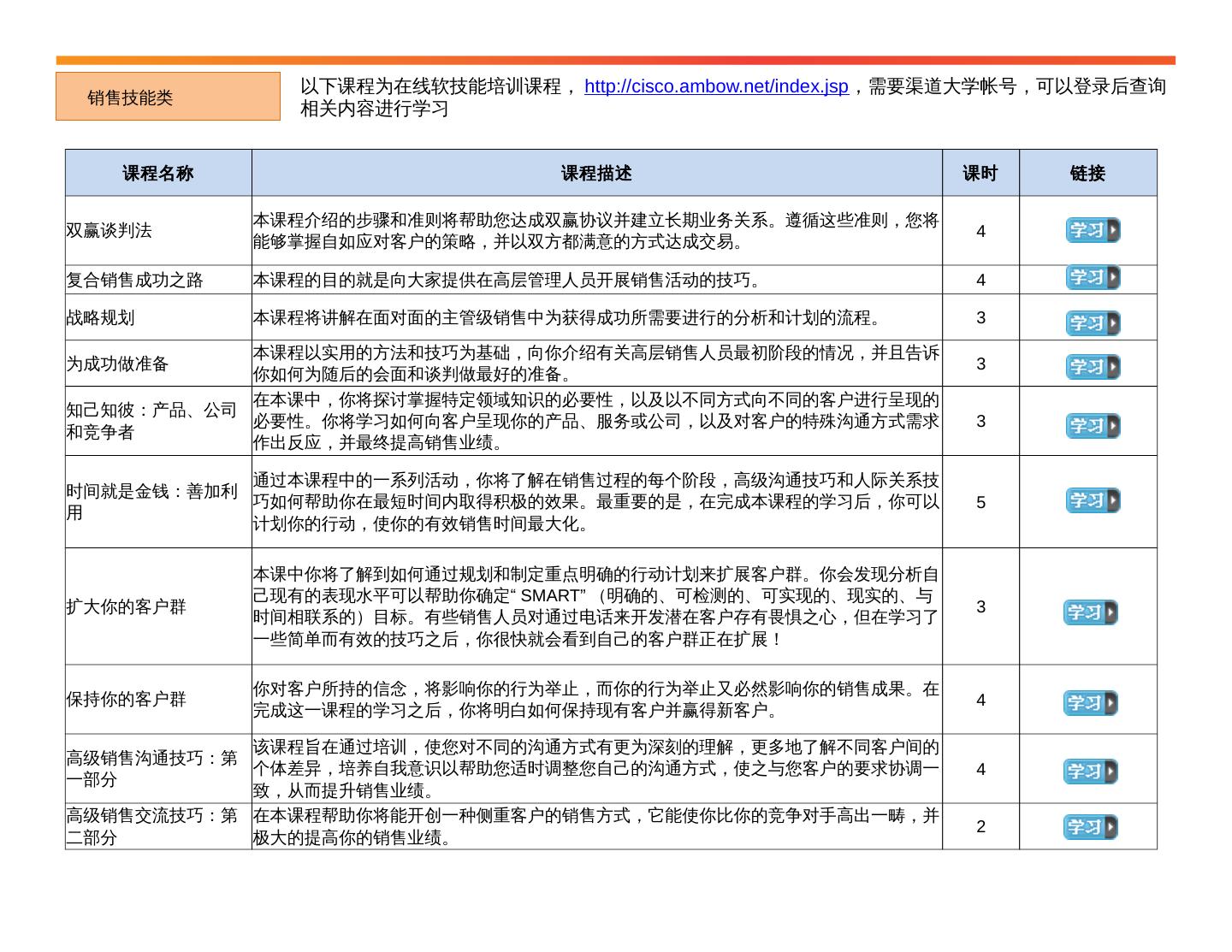
Task: Open 学习 link for 扩大你的客户群
Action: coord(1090,612)
